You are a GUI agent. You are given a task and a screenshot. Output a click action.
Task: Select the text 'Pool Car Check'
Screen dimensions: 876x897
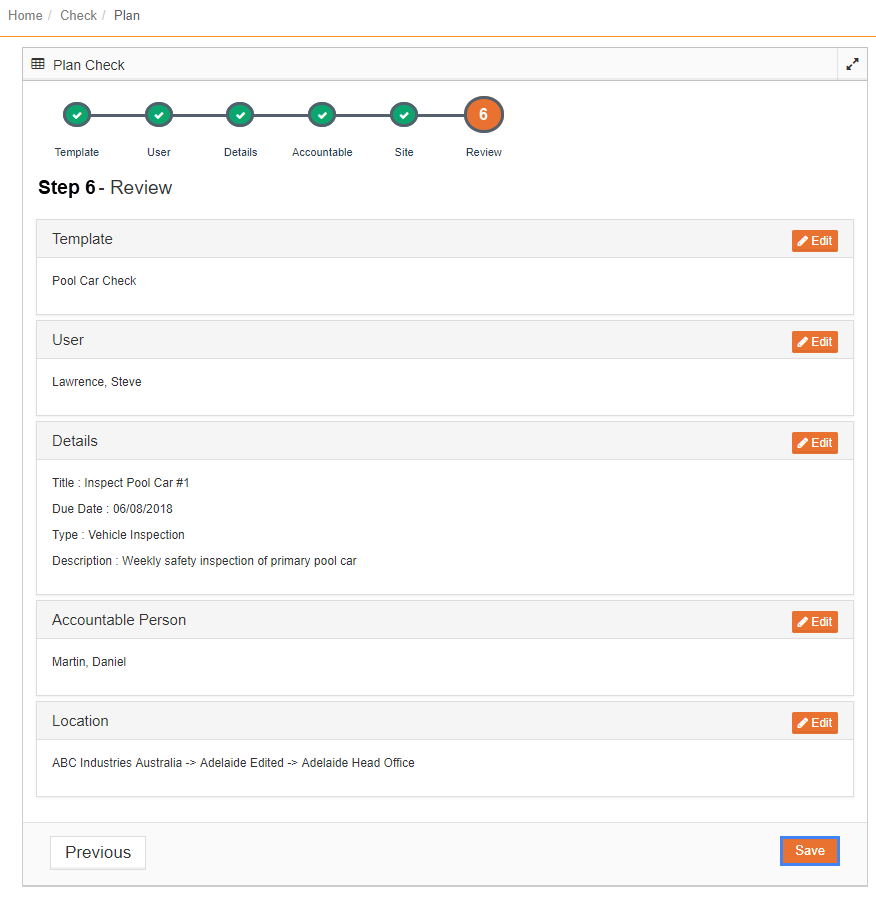[x=94, y=281]
